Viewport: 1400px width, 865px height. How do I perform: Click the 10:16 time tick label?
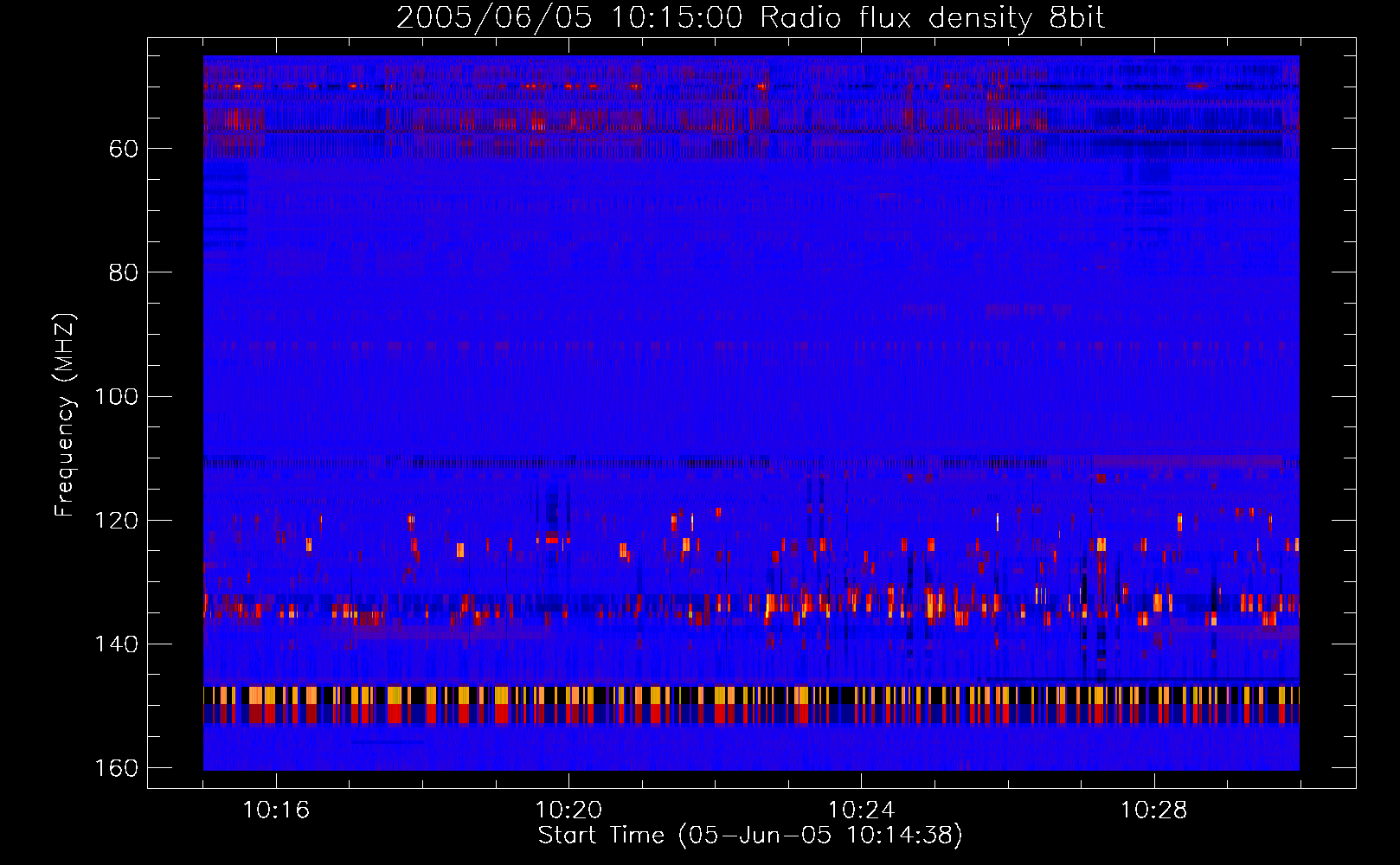tap(276, 810)
